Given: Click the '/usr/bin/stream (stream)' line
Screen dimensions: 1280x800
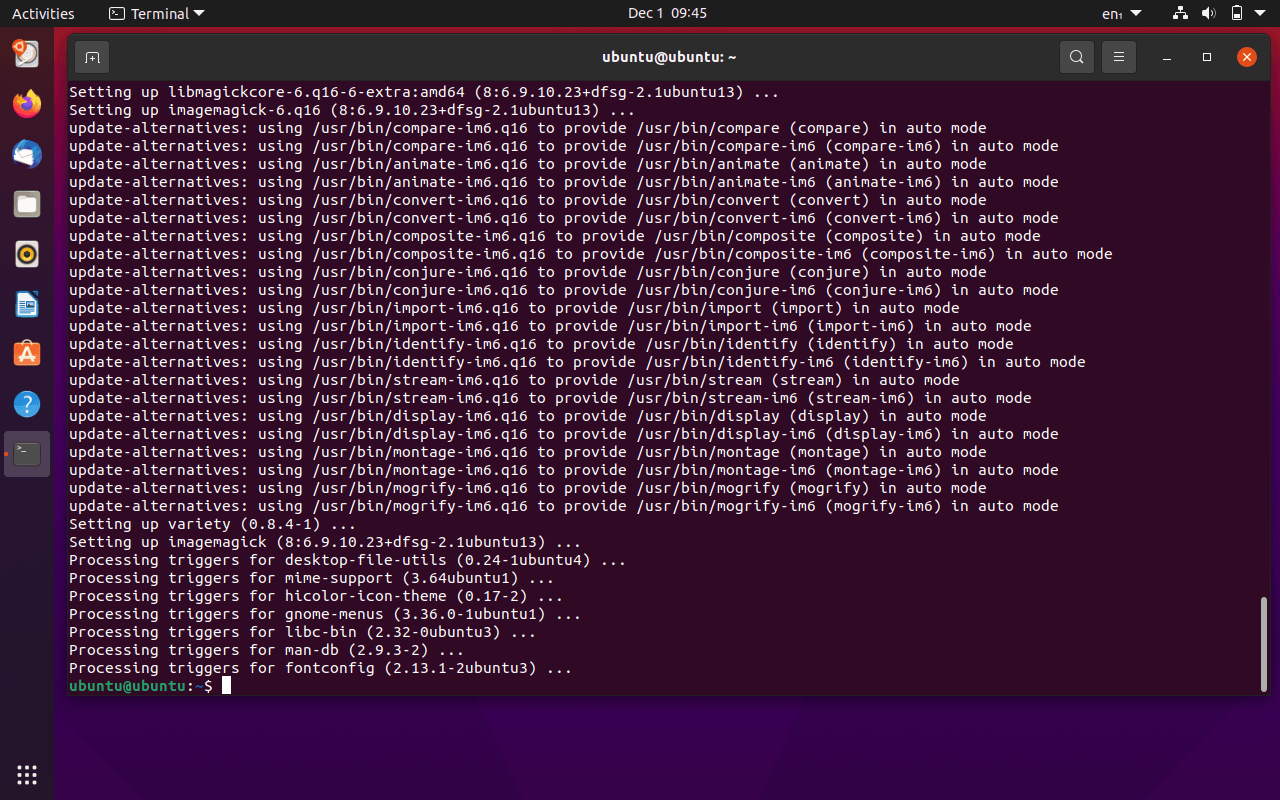Looking at the screenshot, I should (514, 380).
